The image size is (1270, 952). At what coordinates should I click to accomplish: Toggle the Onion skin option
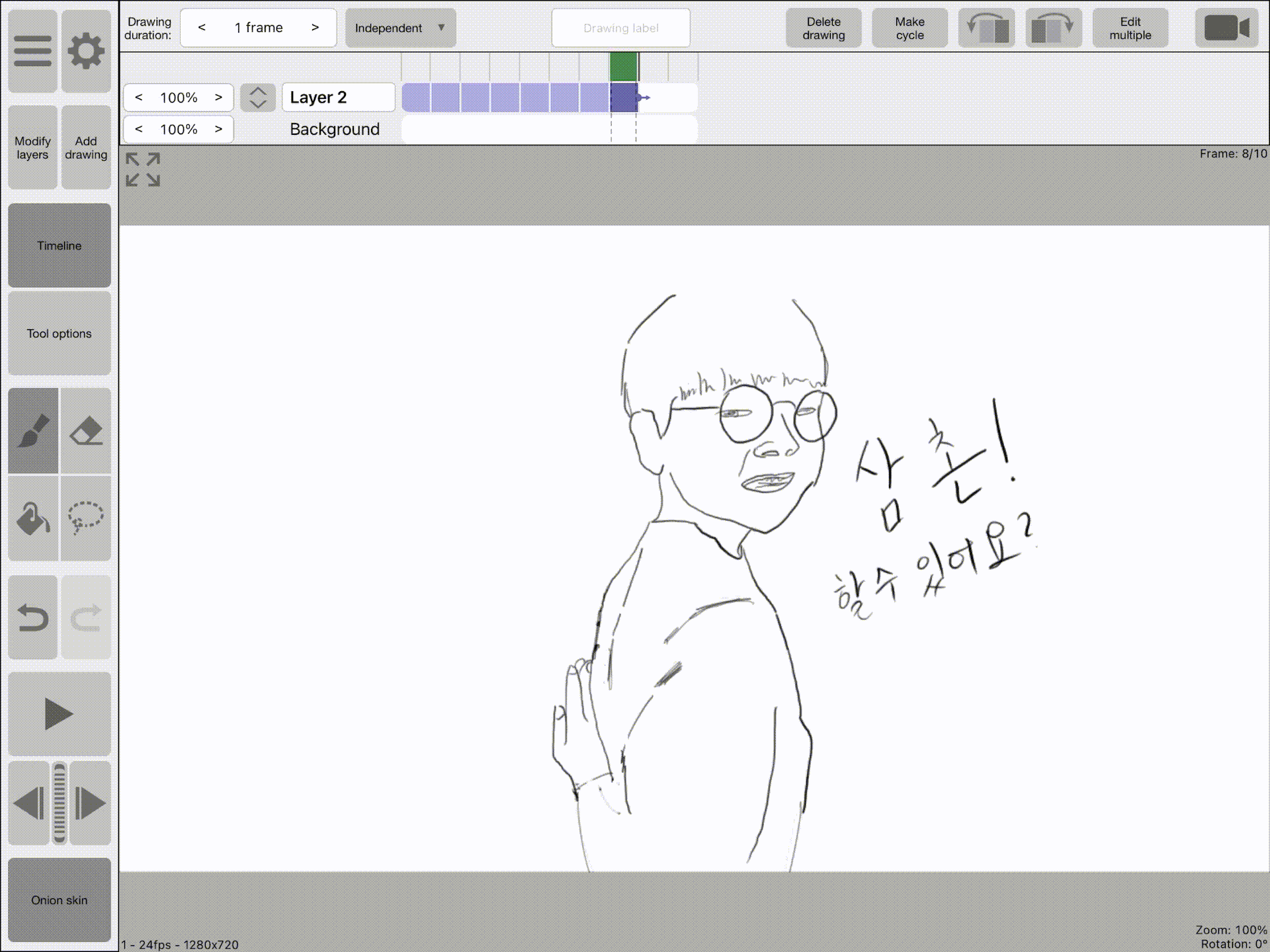tap(60, 900)
